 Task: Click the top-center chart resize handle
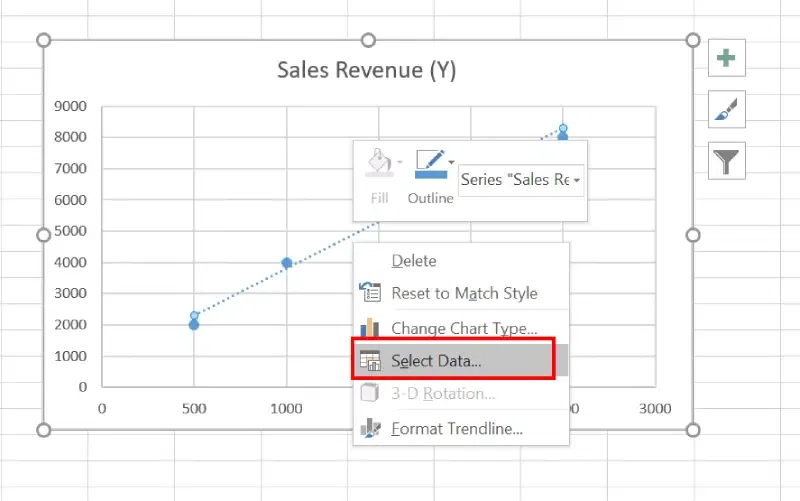(x=368, y=40)
